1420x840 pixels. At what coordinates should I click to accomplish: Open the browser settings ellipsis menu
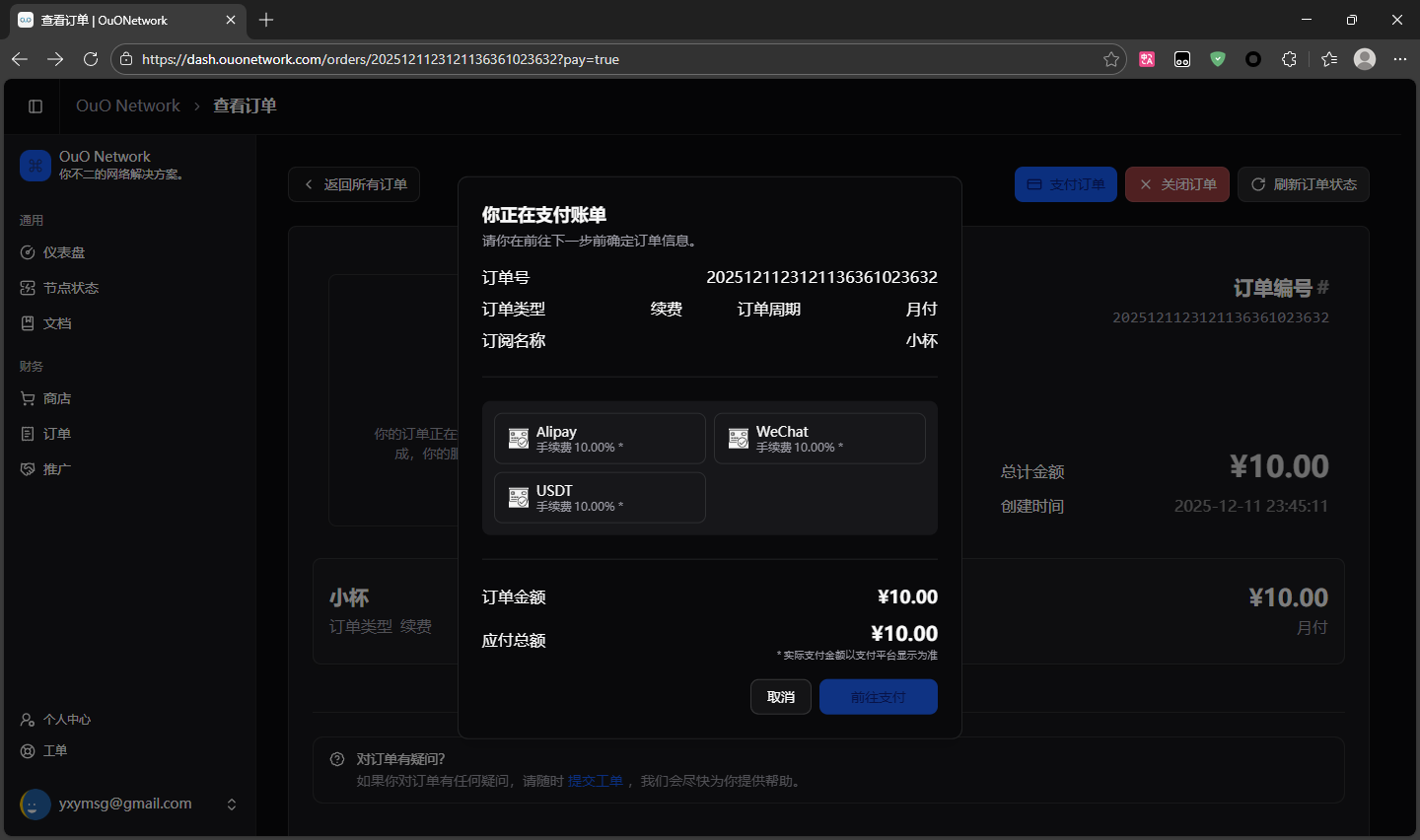1400,59
